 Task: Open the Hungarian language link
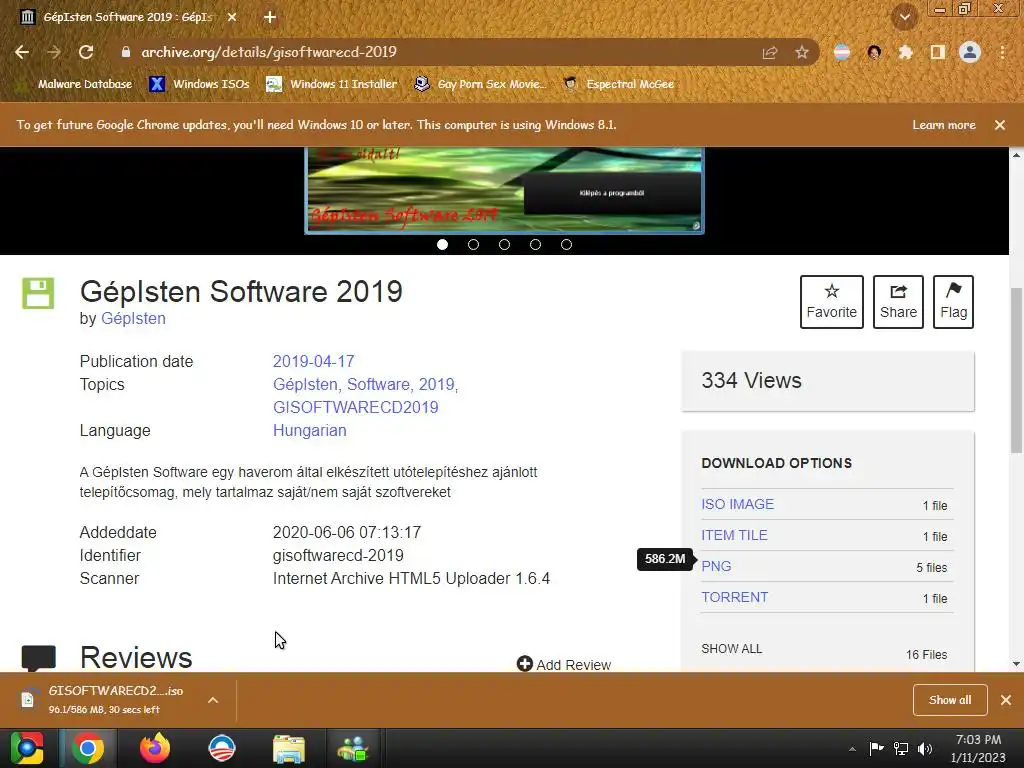(310, 430)
